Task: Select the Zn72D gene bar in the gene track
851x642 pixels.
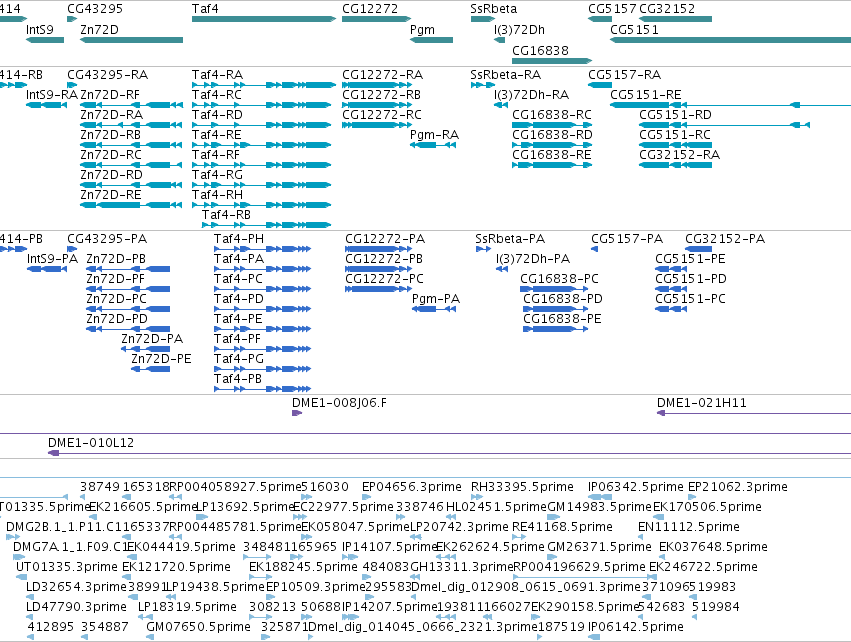Action: (131, 40)
